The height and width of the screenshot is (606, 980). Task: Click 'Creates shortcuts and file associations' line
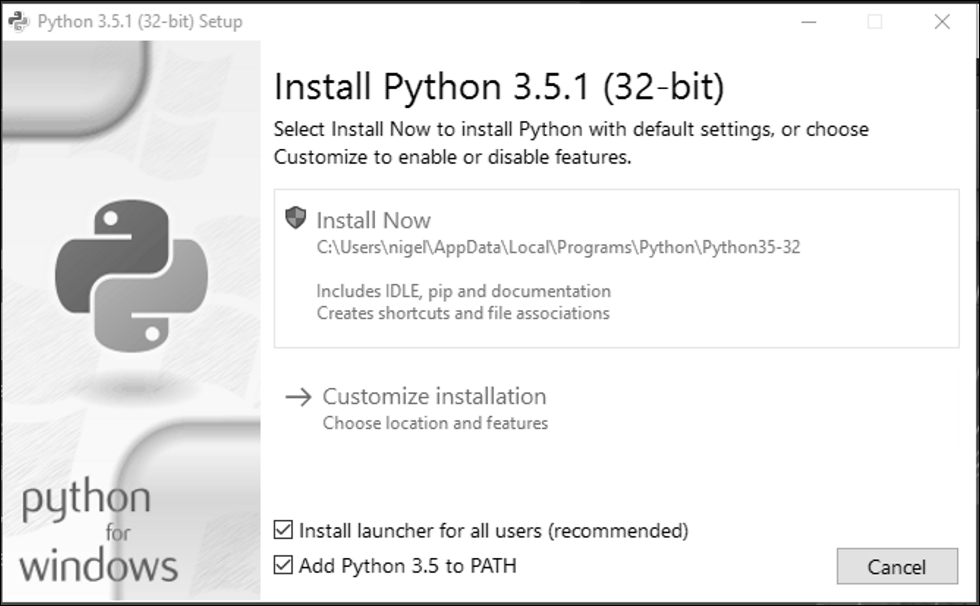tap(463, 313)
